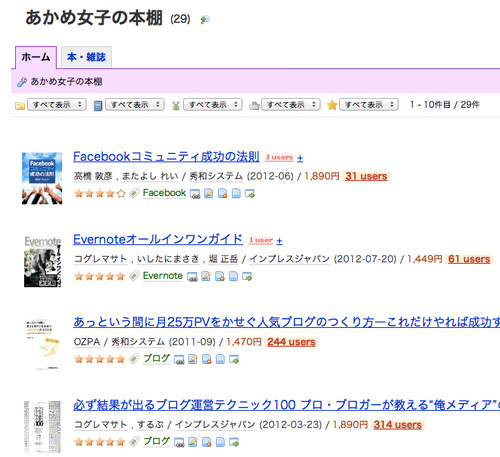Click the plus icon beside the Facebook book's 3 users badge

(300, 158)
